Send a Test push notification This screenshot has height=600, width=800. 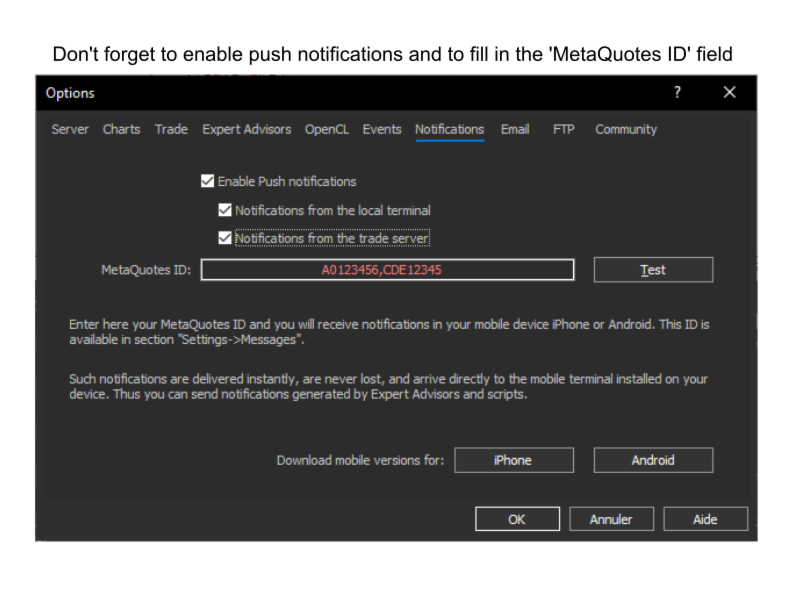(x=653, y=270)
